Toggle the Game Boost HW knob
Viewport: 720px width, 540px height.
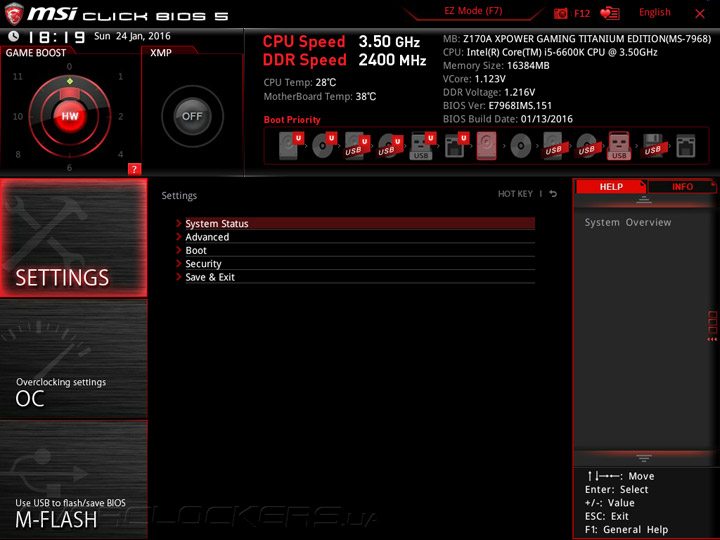point(70,116)
